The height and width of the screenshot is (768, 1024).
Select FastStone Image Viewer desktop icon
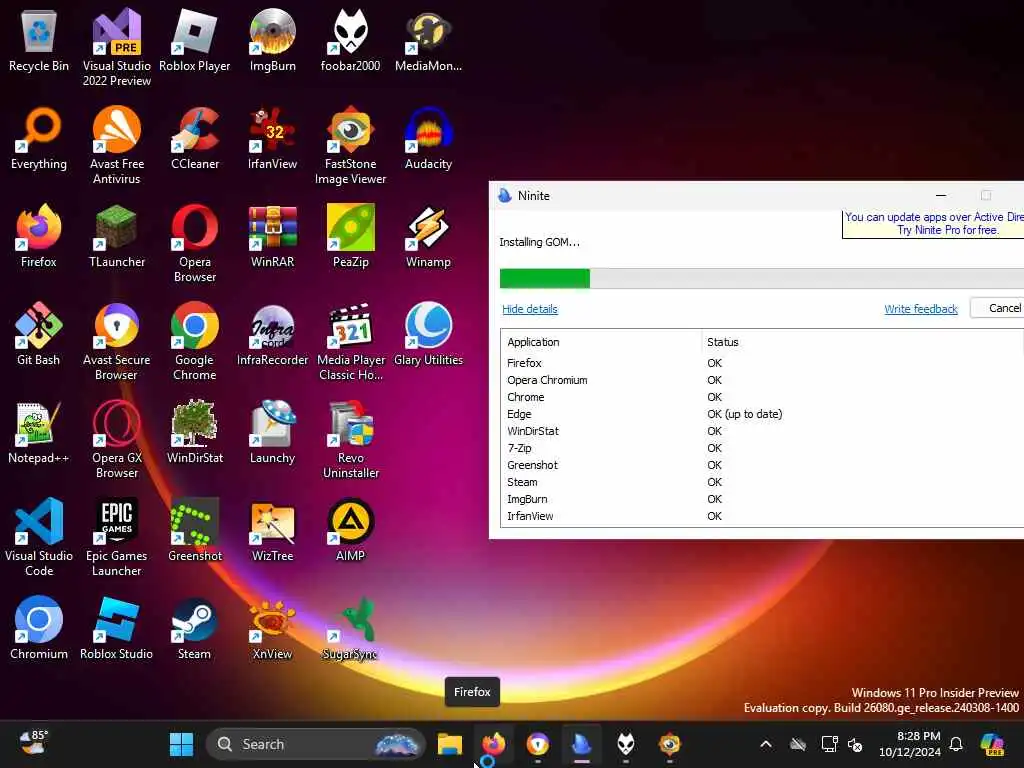(351, 145)
